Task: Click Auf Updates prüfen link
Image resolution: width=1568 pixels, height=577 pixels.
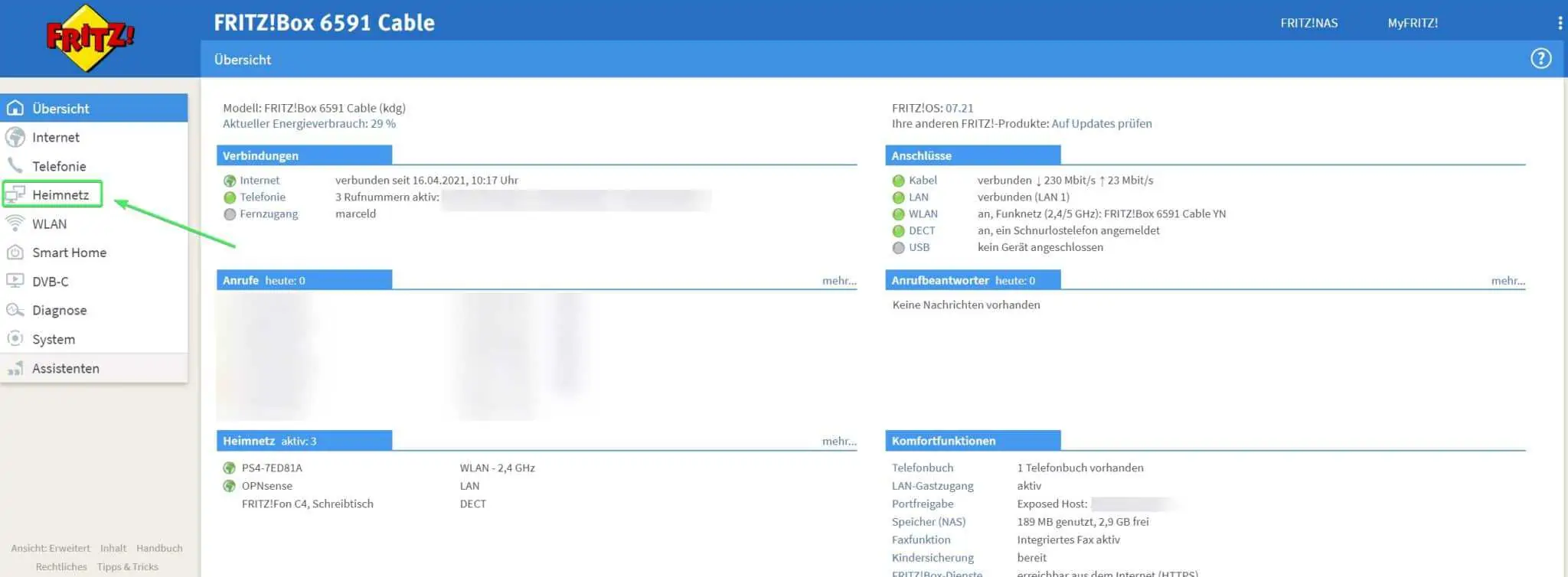Action: coord(1102,123)
